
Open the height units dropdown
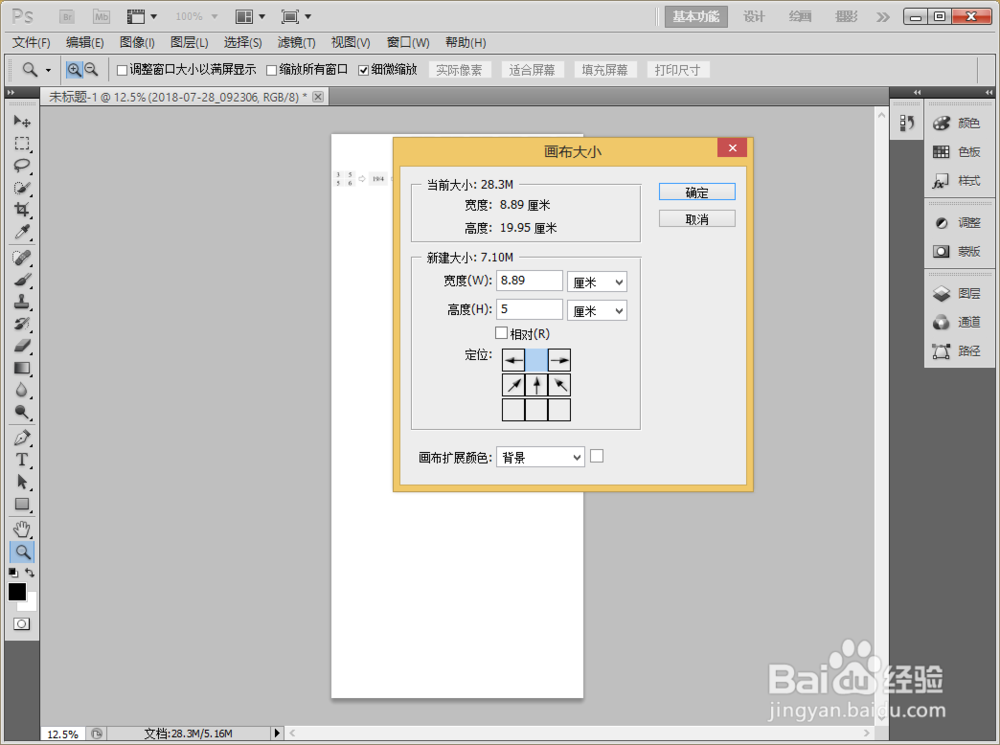pyautogui.click(x=597, y=310)
